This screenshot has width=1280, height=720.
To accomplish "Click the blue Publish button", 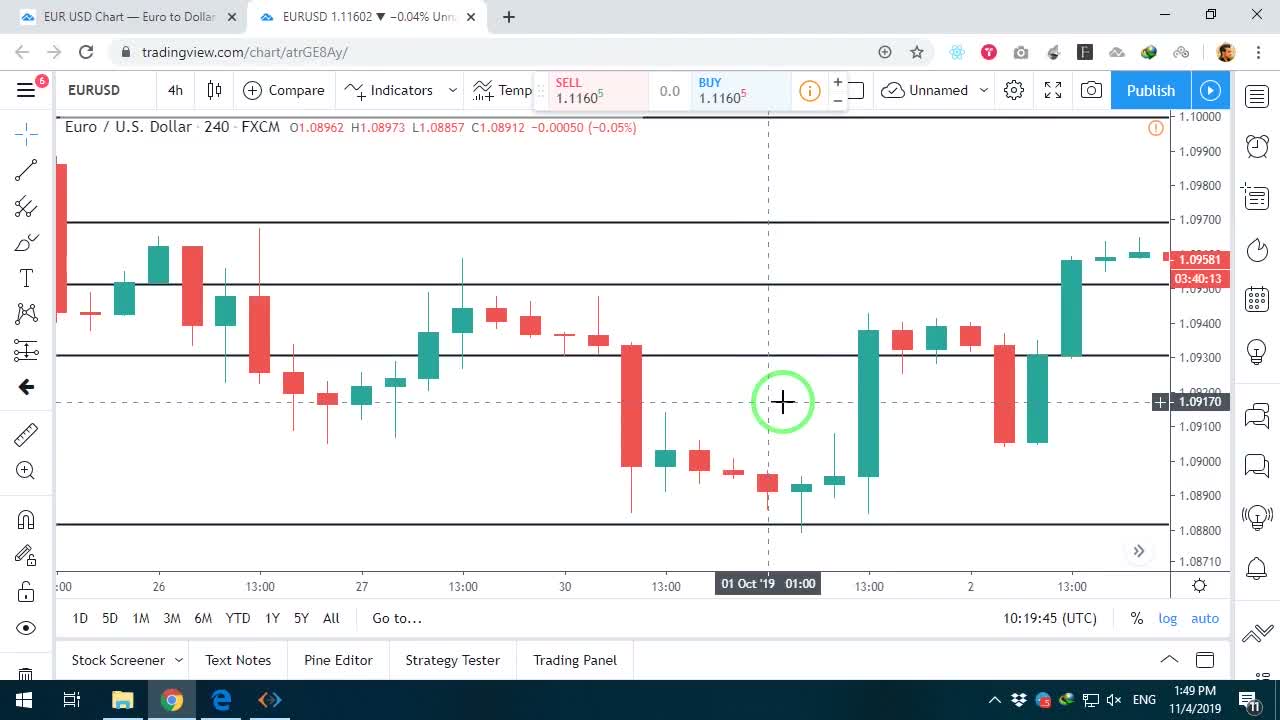I will 1151,90.
